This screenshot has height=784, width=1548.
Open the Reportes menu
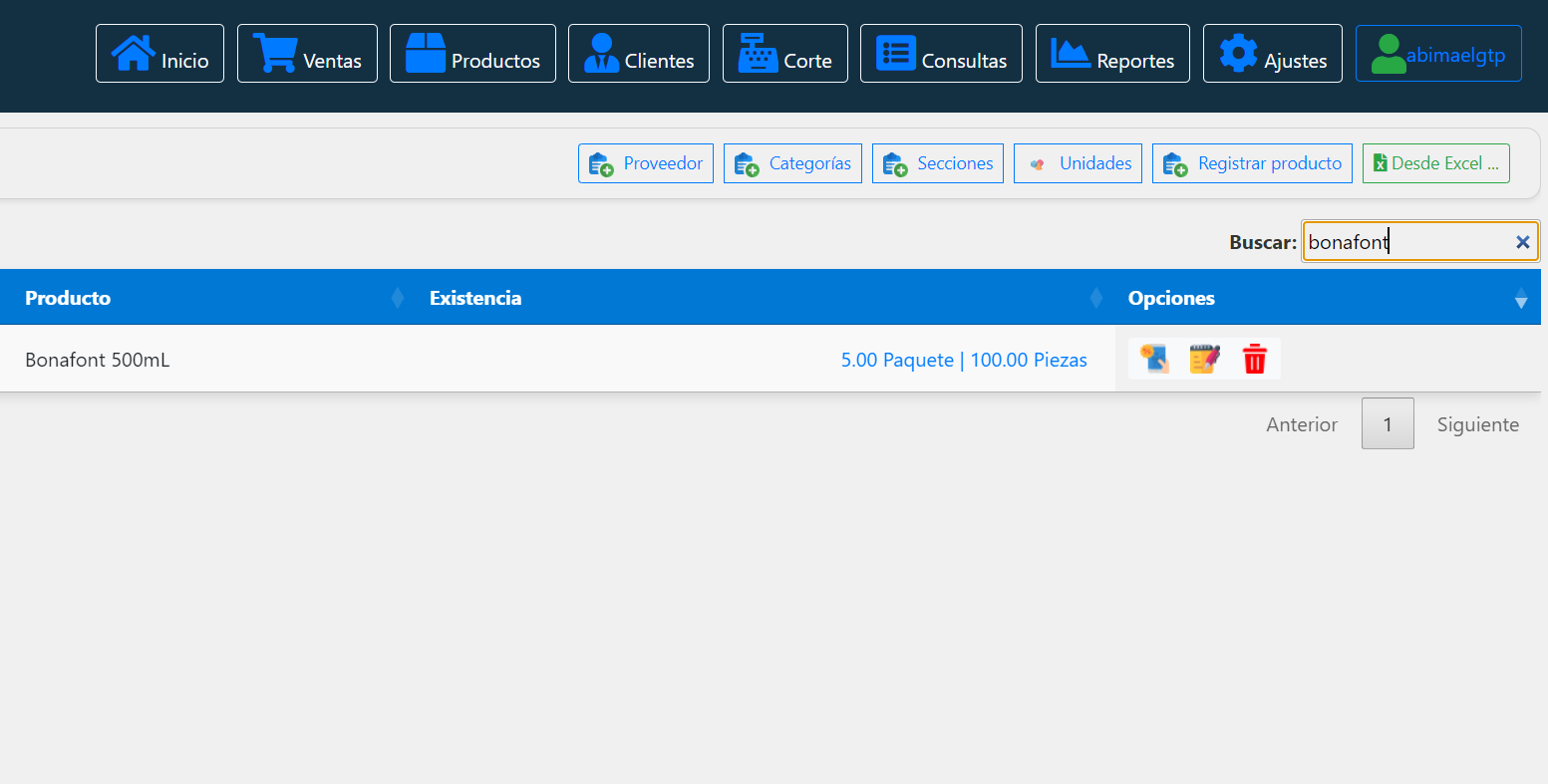[x=1112, y=53]
